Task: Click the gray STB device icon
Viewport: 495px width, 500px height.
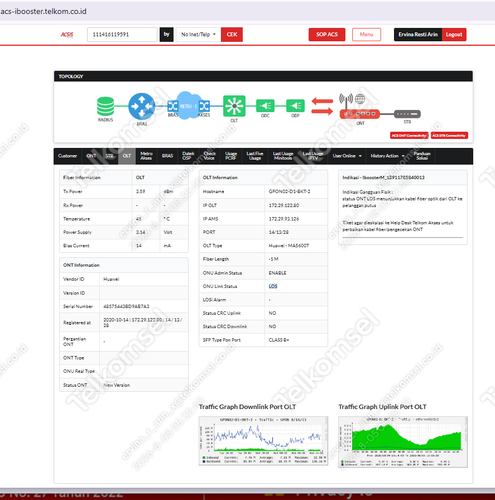Action: pos(407,114)
